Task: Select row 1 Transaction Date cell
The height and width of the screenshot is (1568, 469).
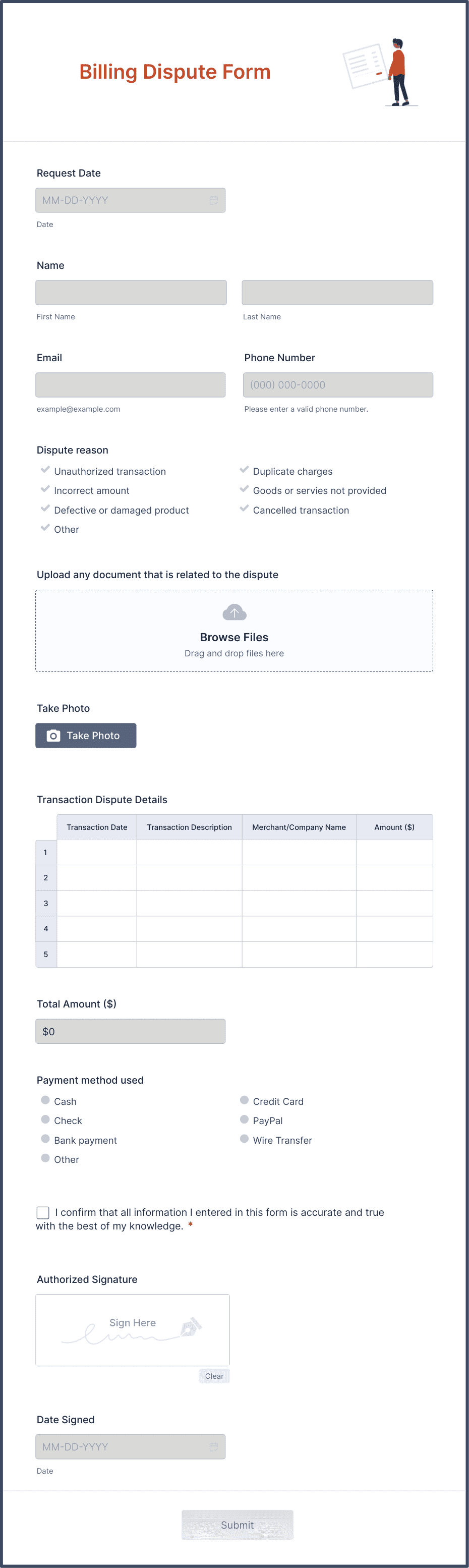Action: 97,852
